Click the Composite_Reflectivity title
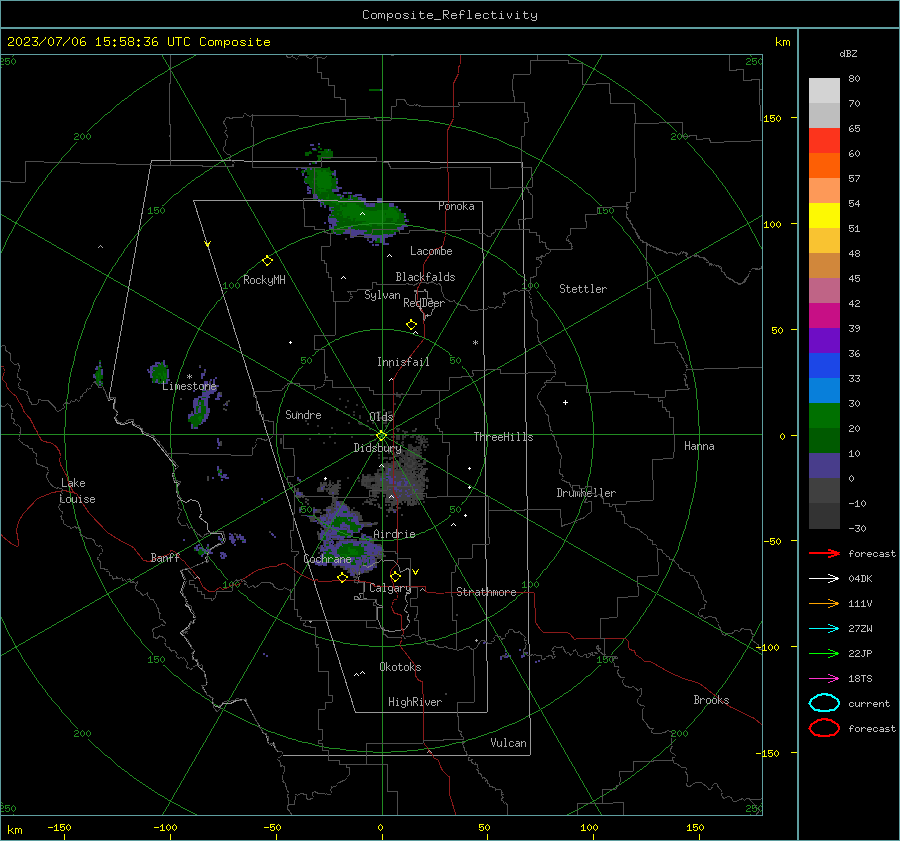 [x=449, y=15]
